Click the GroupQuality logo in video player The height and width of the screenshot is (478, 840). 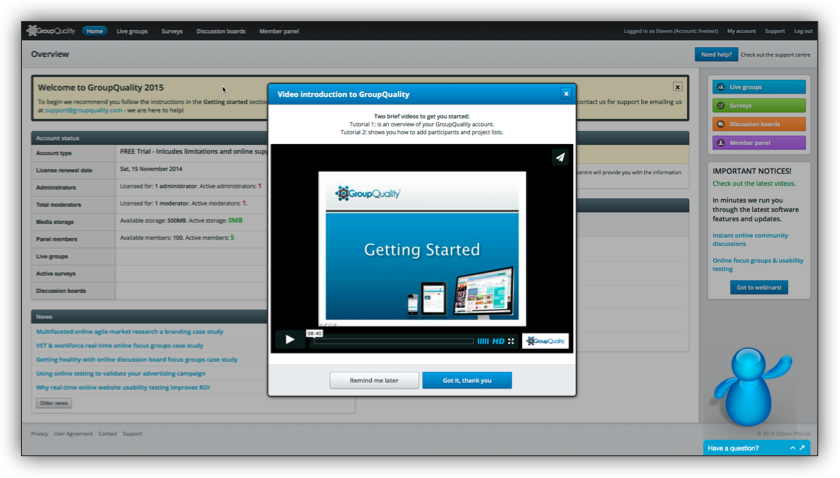pyautogui.click(x=545, y=341)
